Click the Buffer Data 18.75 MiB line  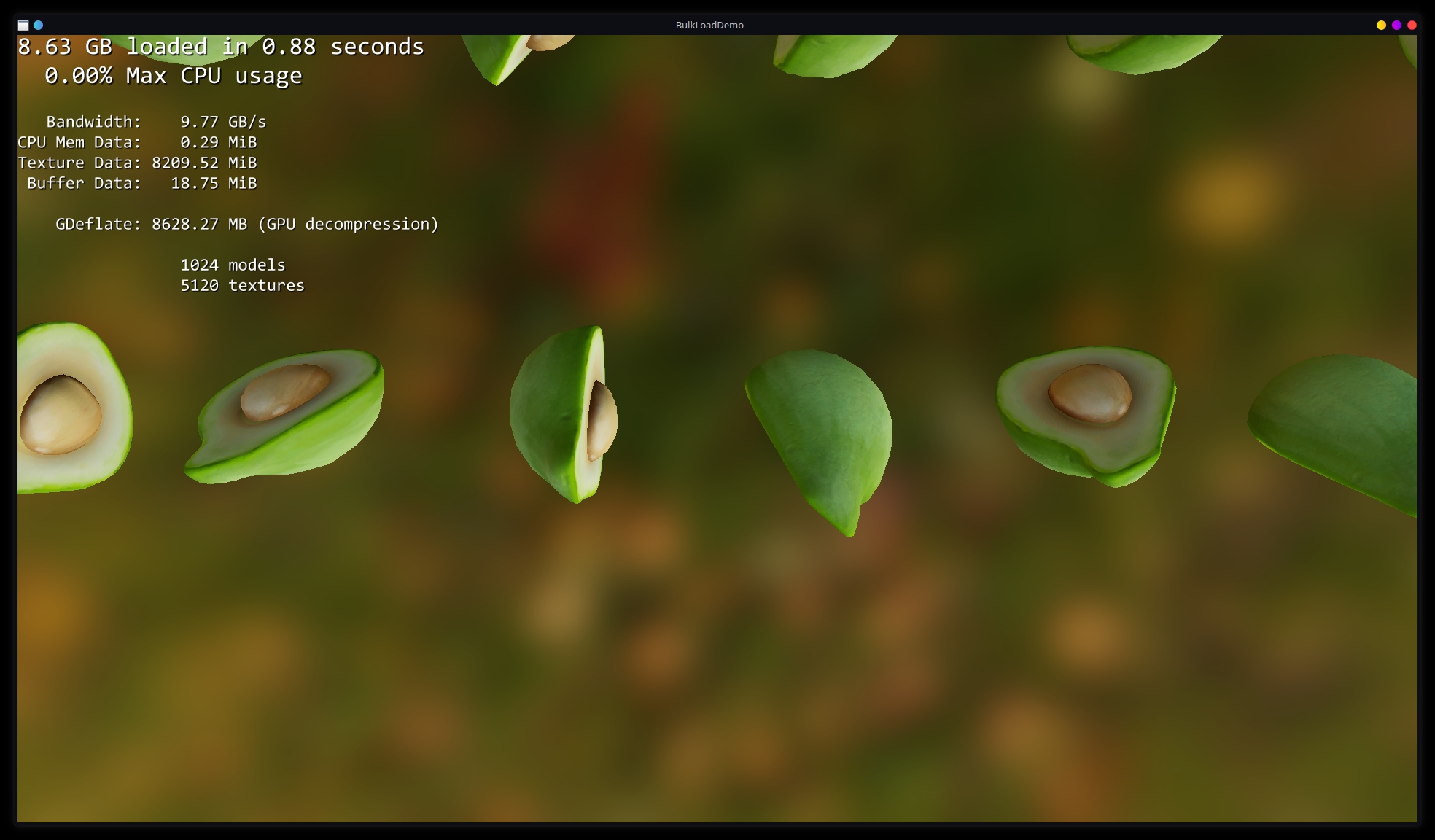141,183
